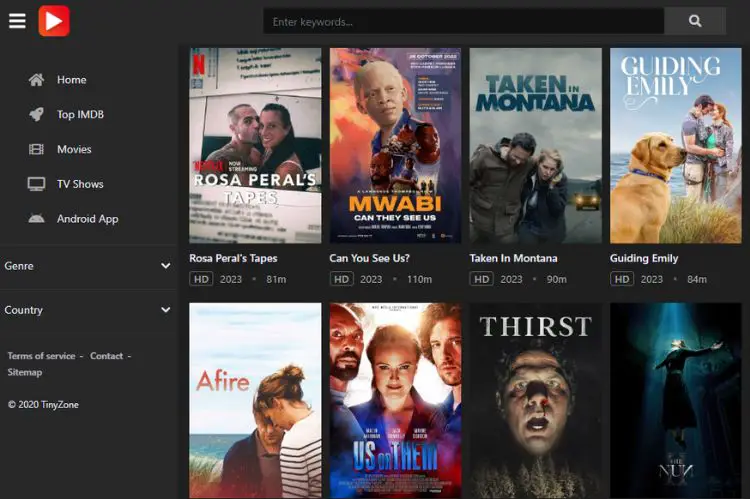Click the 90m runtime text
This screenshot has width=750, height=499.
(557, 279)
